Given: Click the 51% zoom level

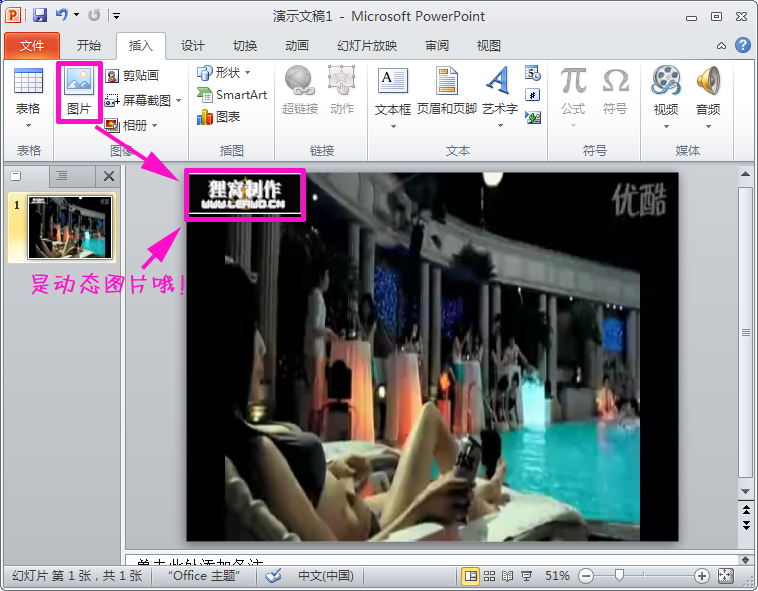Looking at the screenshot, I should (557, 576).
